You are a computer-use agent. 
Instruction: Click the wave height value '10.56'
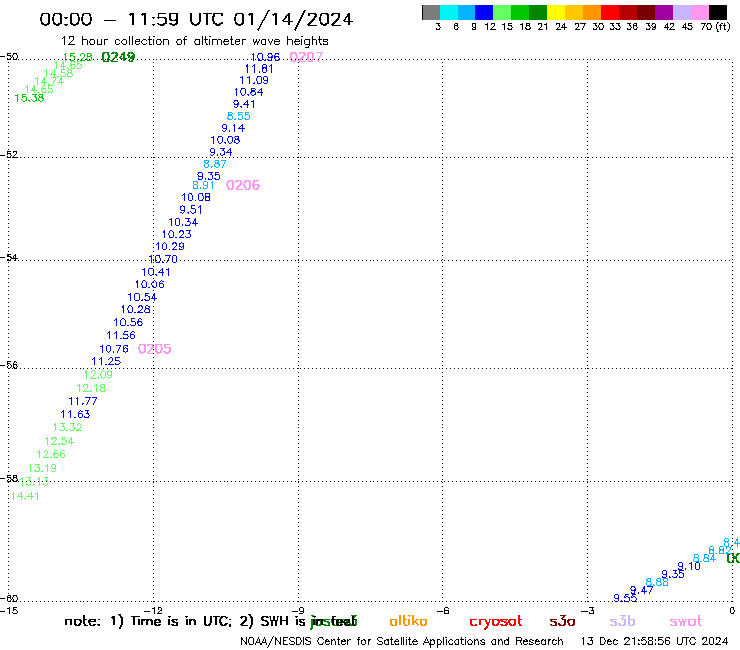point(128,322)
